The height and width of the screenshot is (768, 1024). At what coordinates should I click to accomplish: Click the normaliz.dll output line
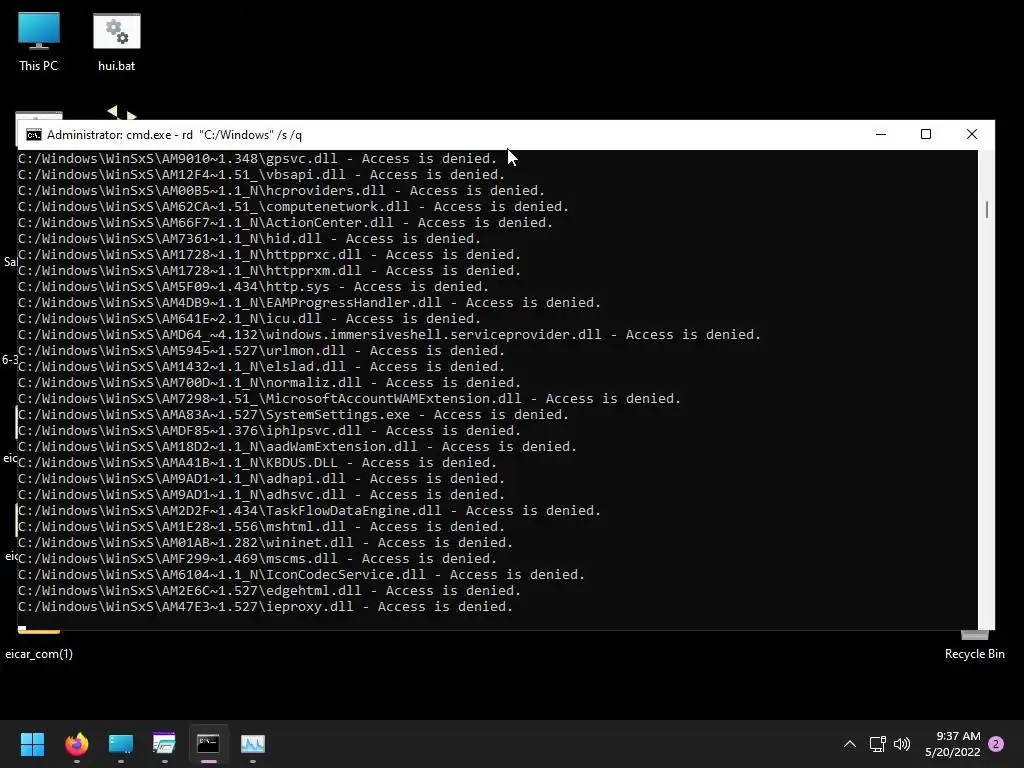click(269, 383)
